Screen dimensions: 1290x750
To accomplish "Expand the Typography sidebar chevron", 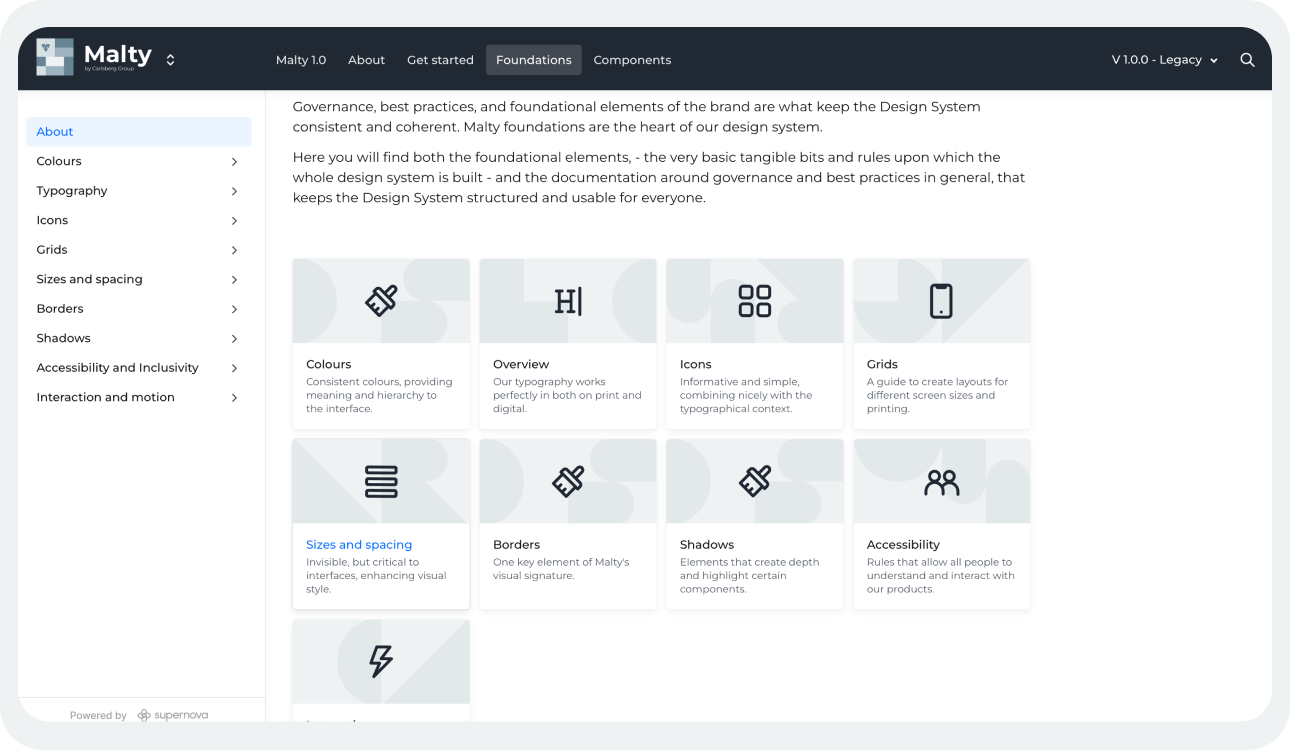I will (x=234, y=191).
